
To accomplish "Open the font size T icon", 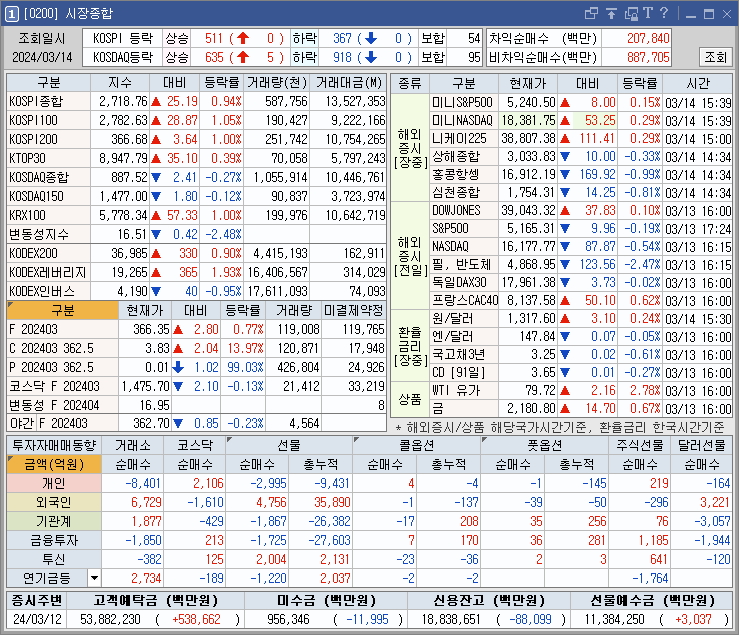I will coord(648,13).
